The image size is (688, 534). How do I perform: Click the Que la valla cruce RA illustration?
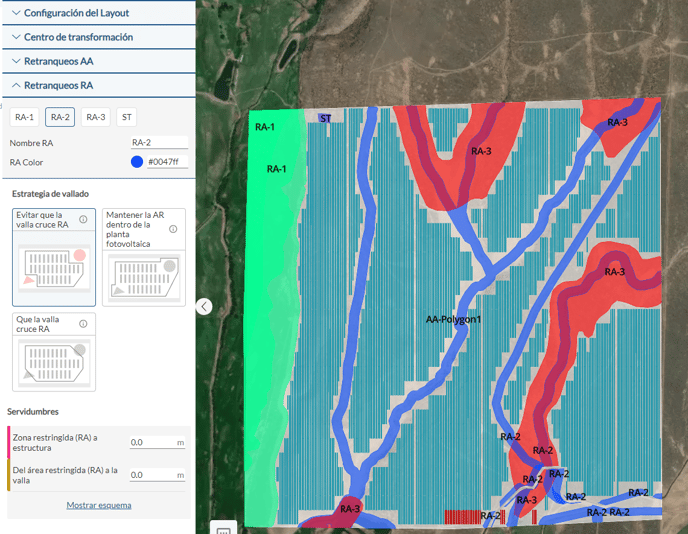tap(54, 364)
